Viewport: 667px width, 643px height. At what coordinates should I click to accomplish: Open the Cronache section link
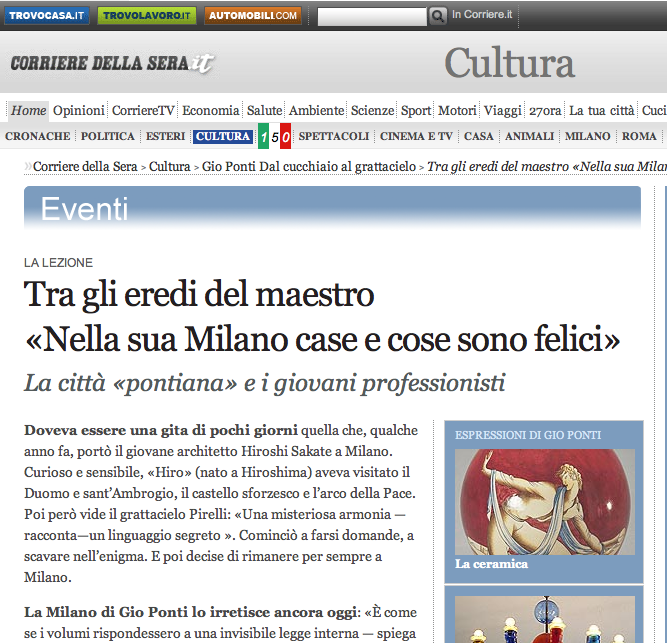pos(37,136)
